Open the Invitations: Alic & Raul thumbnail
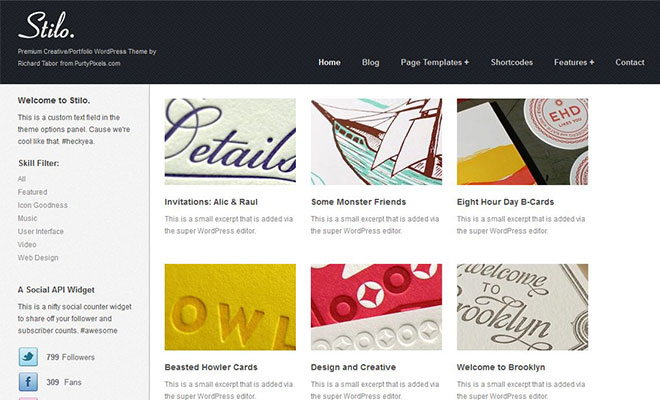Screen dimensions: 660x400 [230, 141]
